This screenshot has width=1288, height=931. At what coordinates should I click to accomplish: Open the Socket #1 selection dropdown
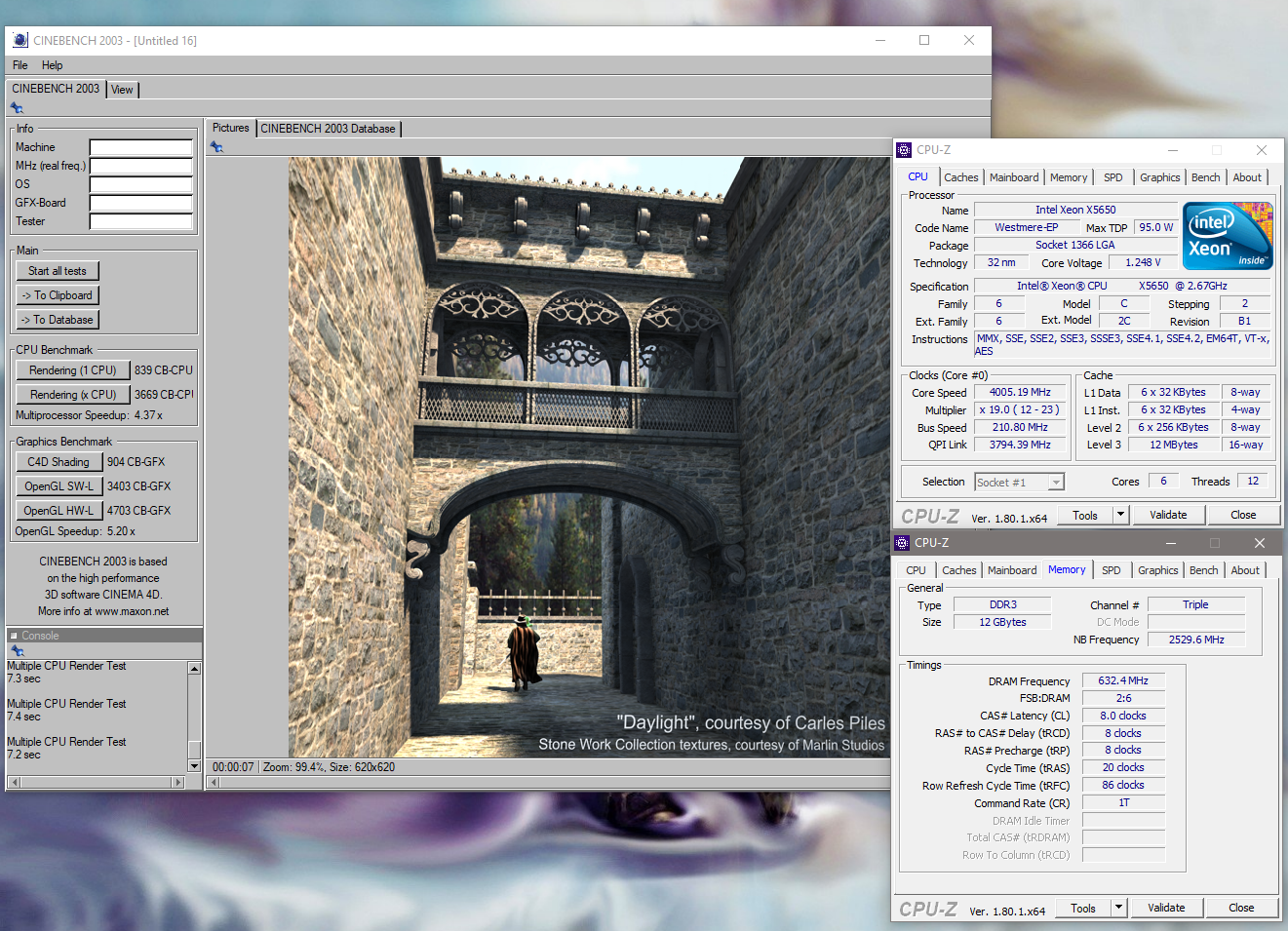tap(1056, 483)
